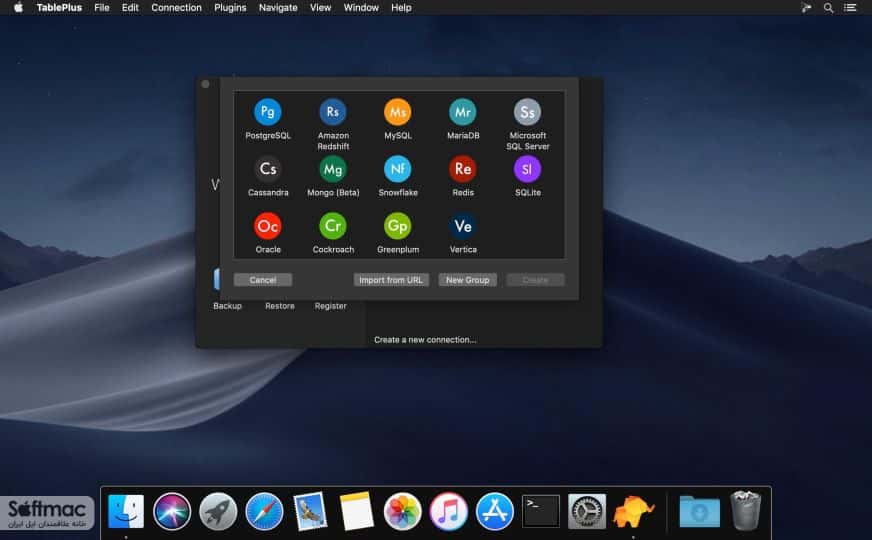This screenshot has width=872, height=540.
Task: Open Launchpad rocket icon in Dock
Action: (x=218, y=511)
